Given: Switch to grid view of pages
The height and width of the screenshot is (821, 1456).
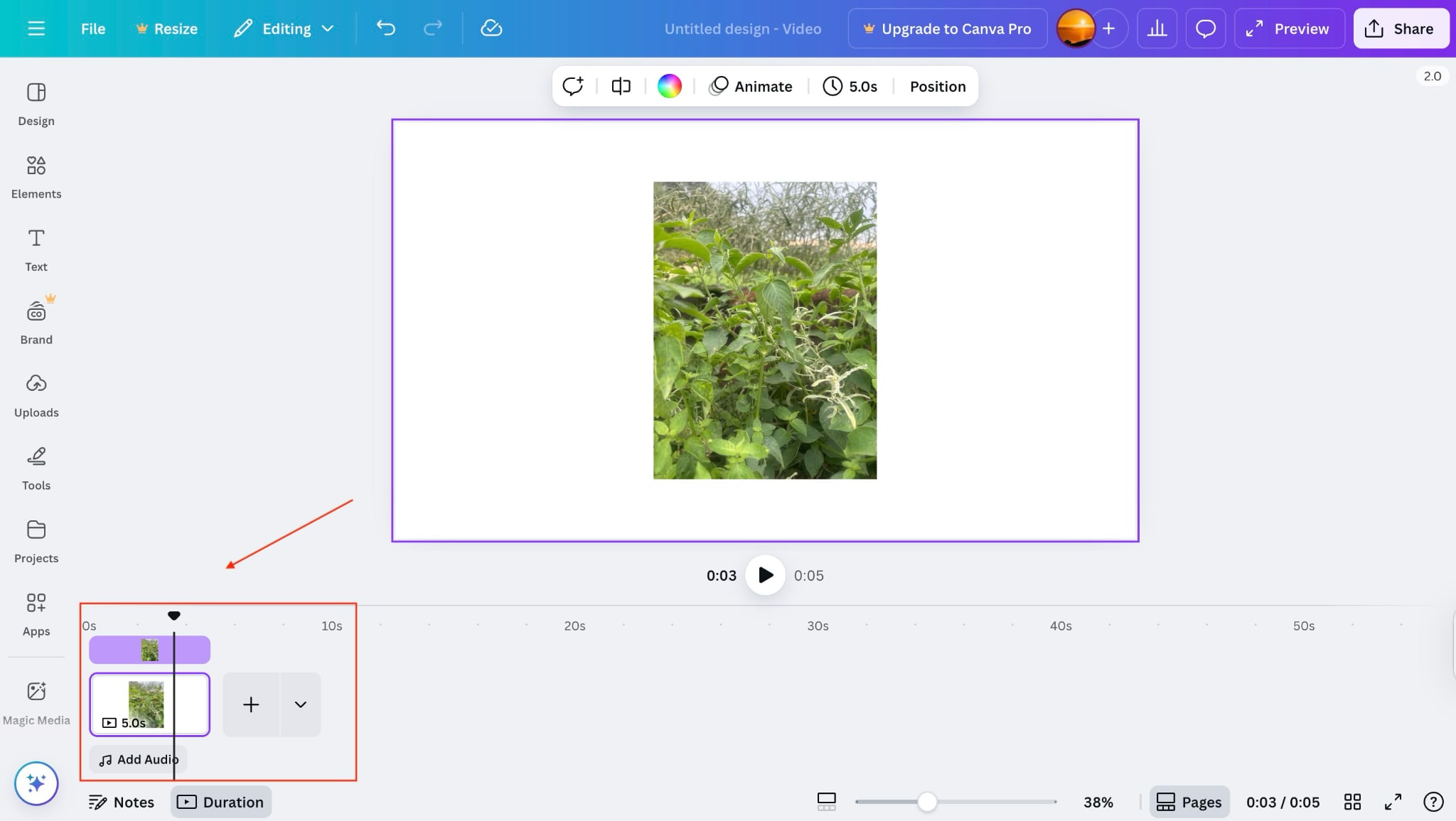Looking at the screenshot, I should [1352, 802].
